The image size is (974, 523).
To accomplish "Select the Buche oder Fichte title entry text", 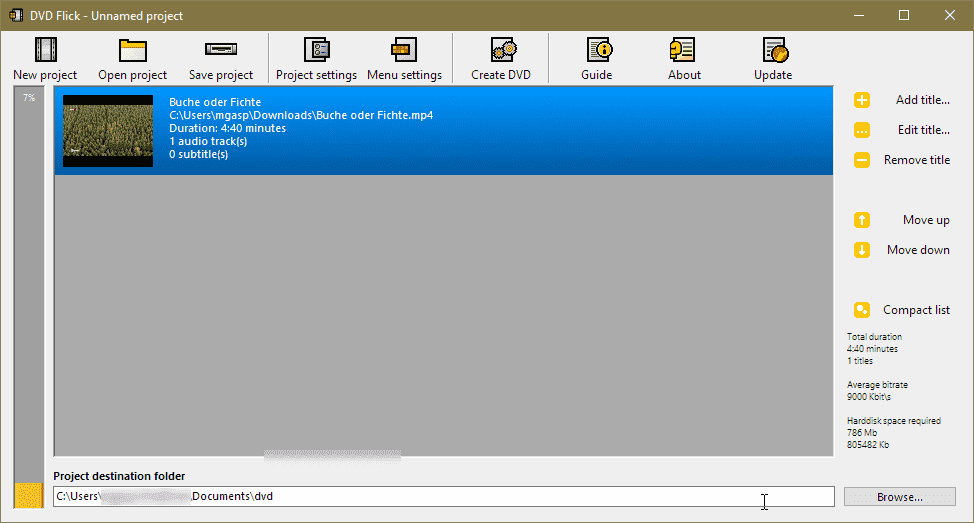I will point(215,102).
